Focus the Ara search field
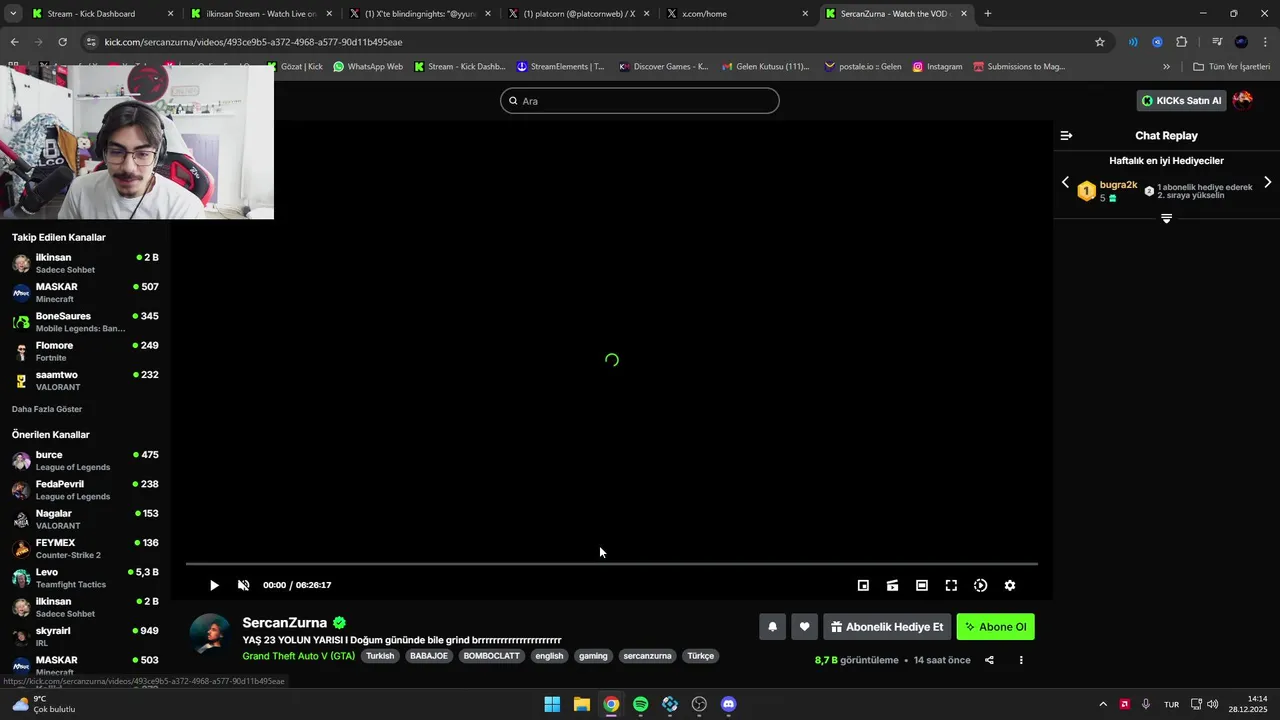Screen dimensions: 1280x720 640,100
